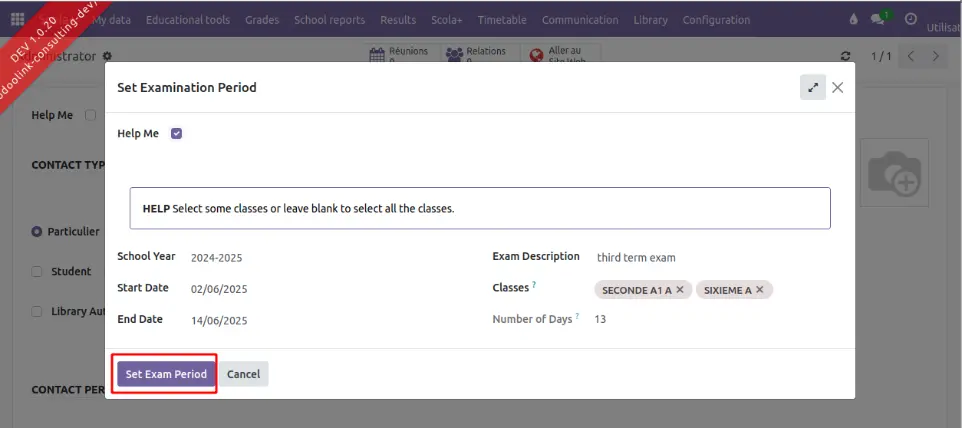
Task: Open the apps grid menu icon
Action: pyautogui.click(x=17, y=20)
